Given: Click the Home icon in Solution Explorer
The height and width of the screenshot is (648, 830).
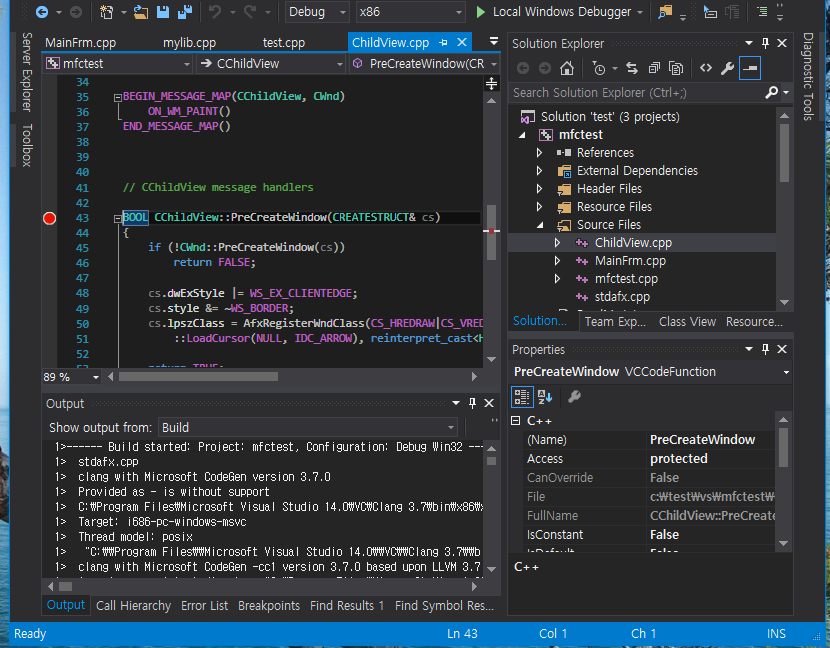Looking at the screenshot, I should [x=567, y=68].
